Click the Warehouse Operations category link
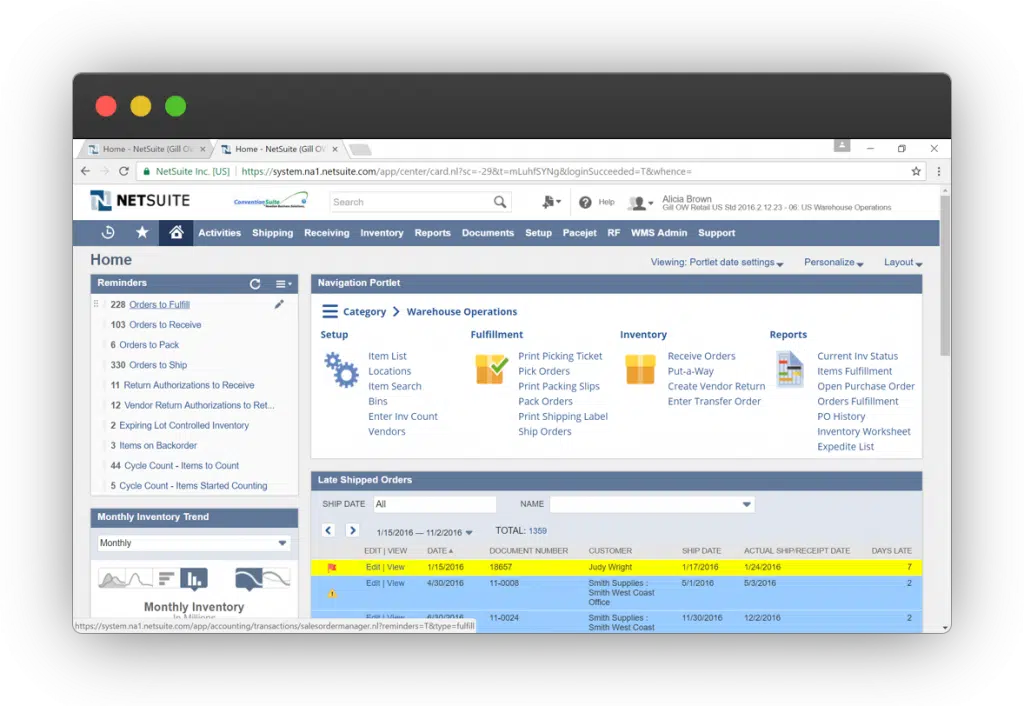1024x706 pixels. coord(462,312)
